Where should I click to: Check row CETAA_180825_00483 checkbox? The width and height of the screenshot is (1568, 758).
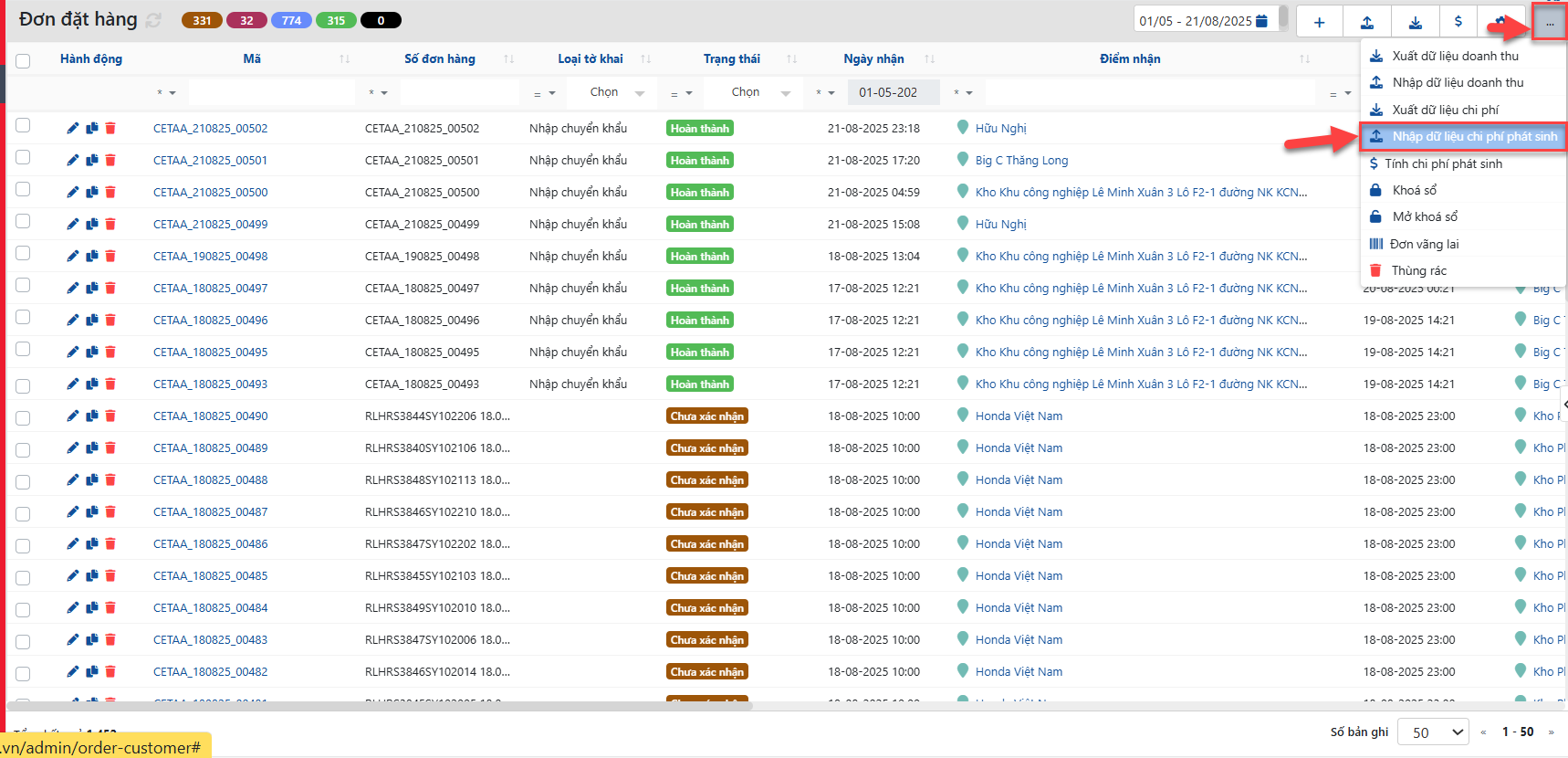click(23, 641)
